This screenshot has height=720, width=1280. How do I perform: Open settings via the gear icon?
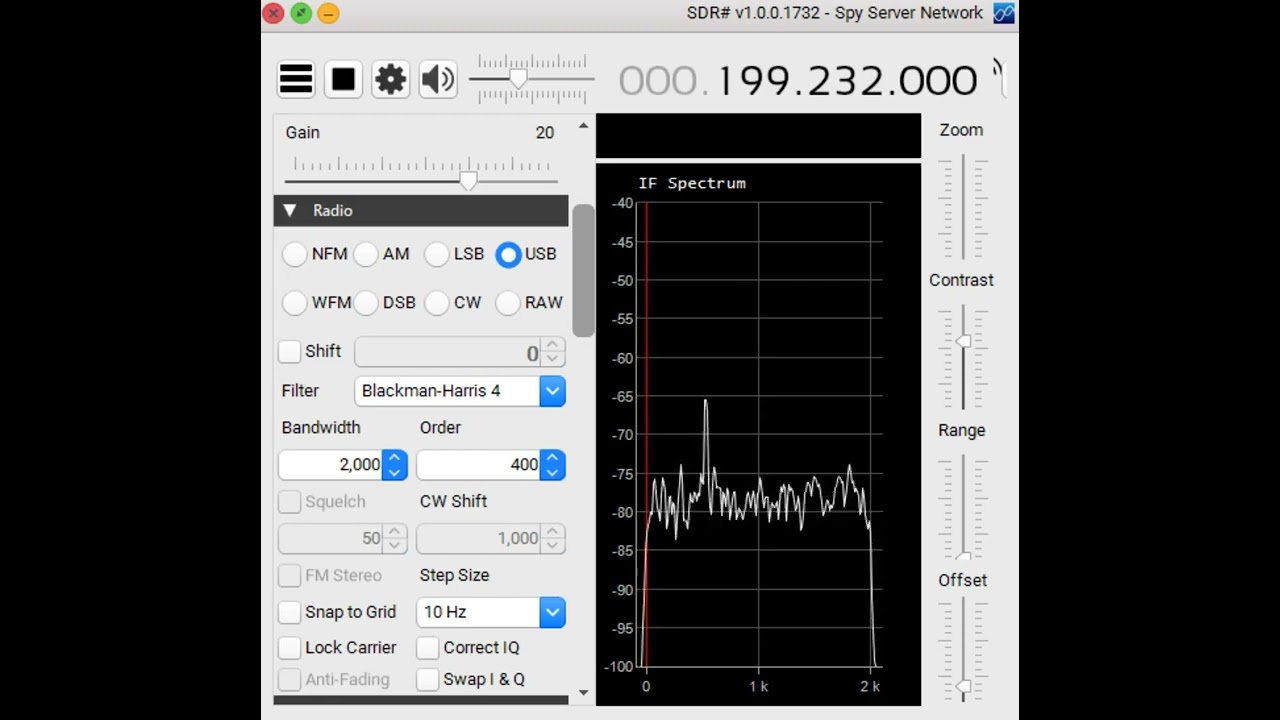pyautogui.click(x=391, y=79)
